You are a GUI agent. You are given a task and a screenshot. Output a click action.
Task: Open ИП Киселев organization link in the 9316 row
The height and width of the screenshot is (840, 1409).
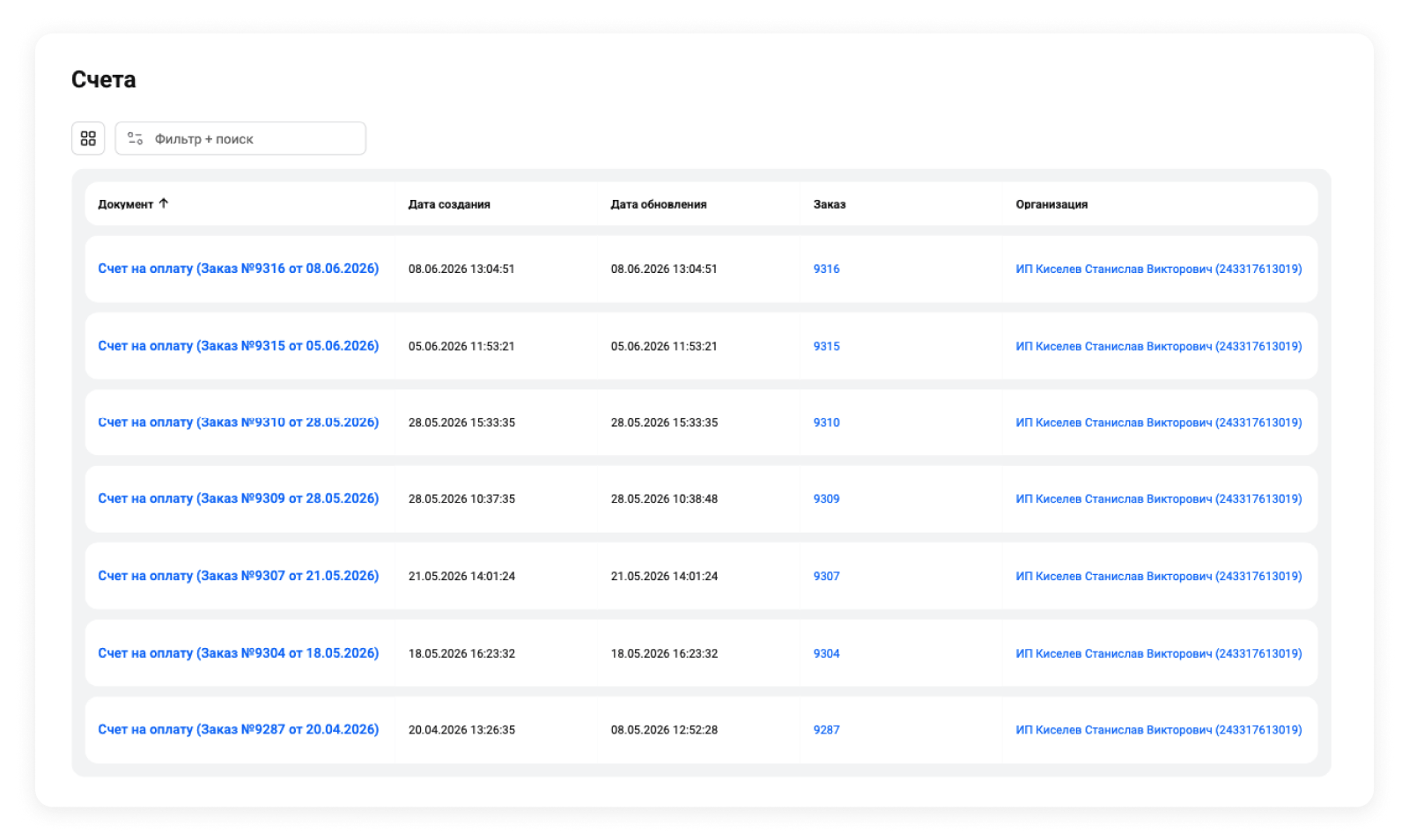click(x=1159, y=269)
